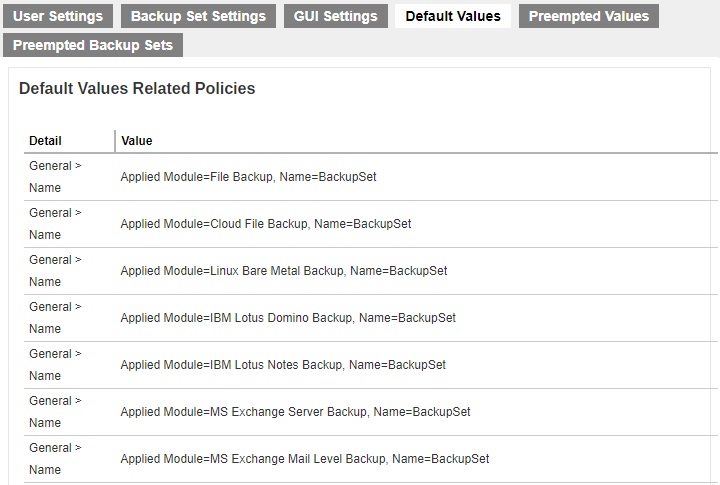Select the IBM Lotus Notes Backup row
The image size is (720, 485).
(283, 365)
